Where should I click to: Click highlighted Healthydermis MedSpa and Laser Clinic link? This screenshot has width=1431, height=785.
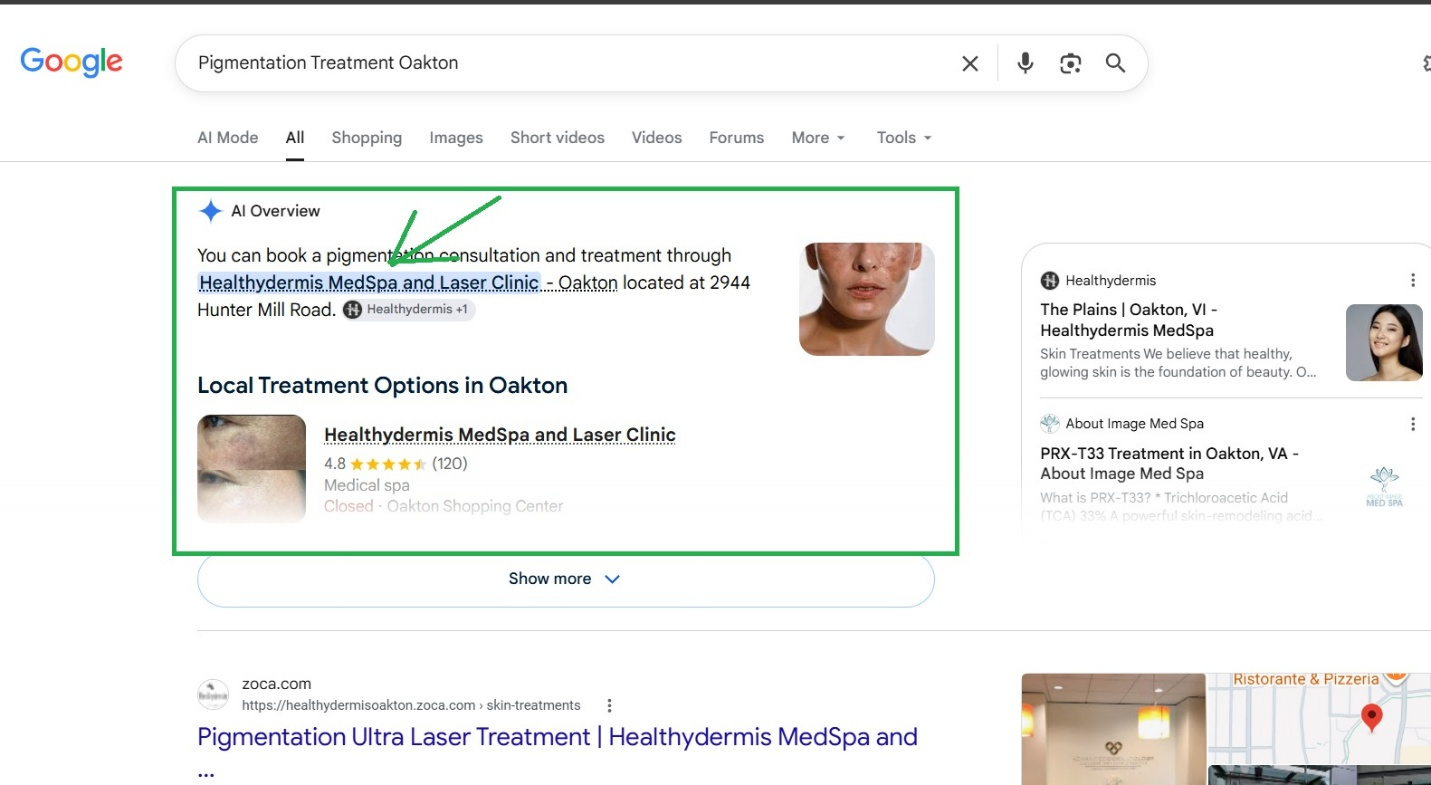[x=369, y=283]
